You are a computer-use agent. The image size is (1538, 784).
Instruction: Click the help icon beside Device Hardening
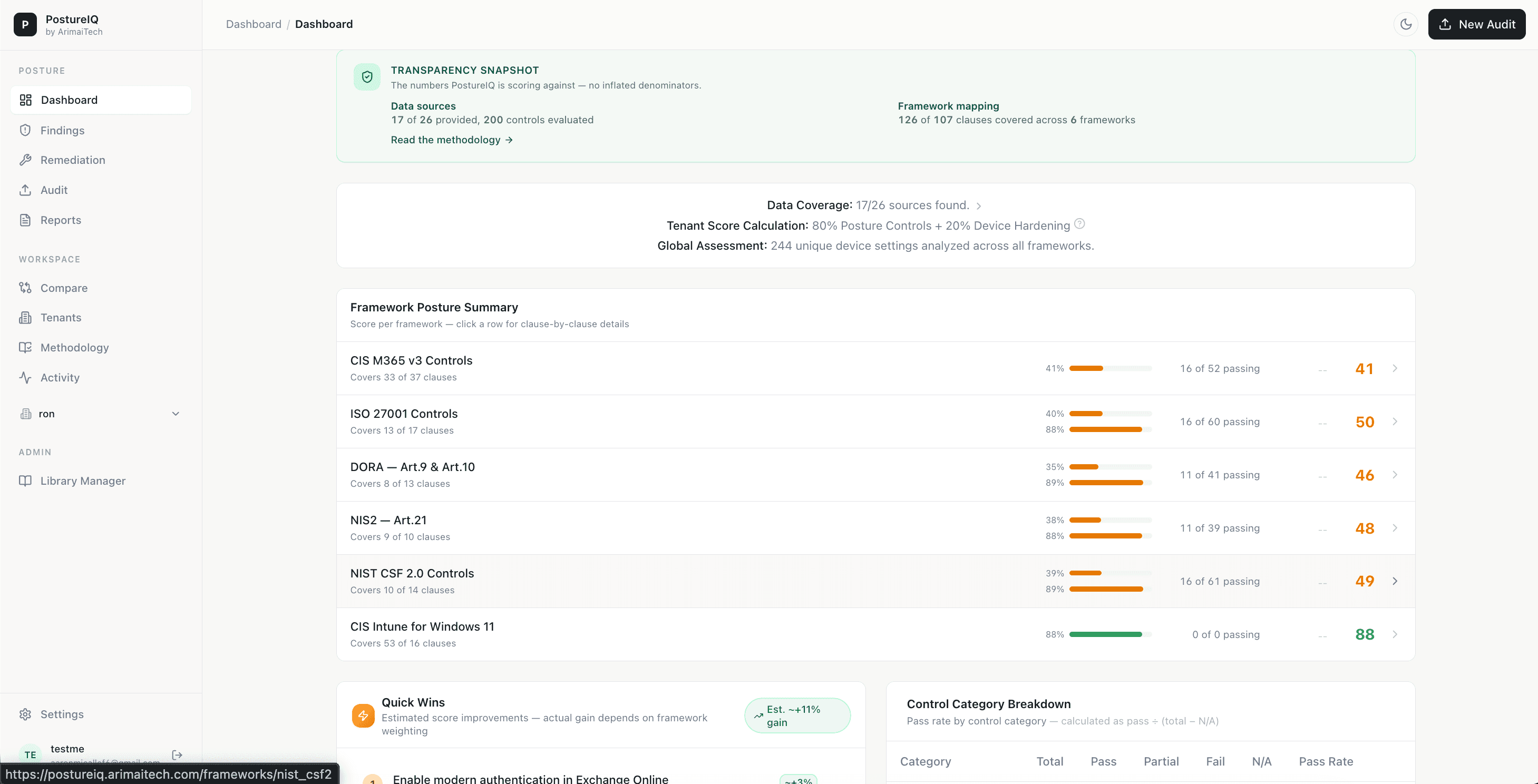coord(1079,224)
